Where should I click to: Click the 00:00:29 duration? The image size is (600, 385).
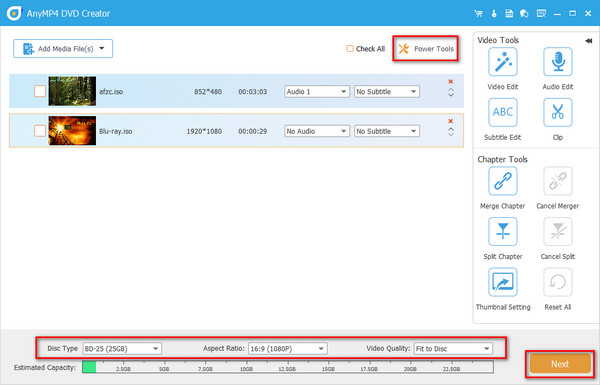[253, 131]
